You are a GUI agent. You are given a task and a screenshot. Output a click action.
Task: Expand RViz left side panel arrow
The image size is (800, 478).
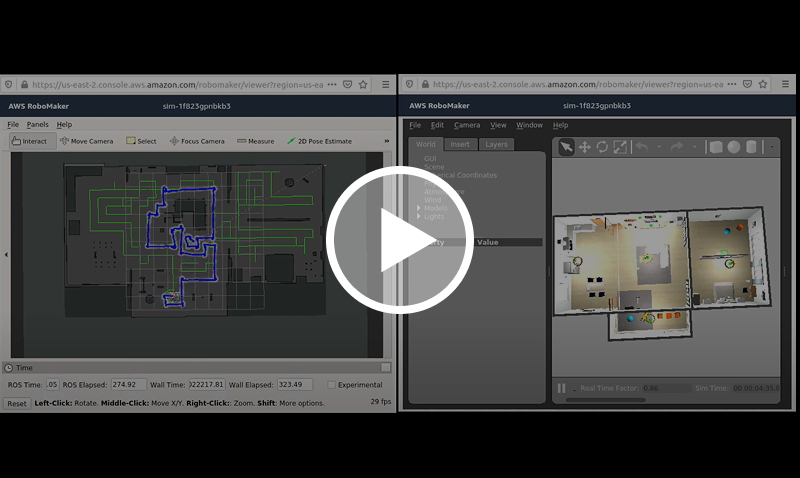pyautogui.click(x=6, y=255)
